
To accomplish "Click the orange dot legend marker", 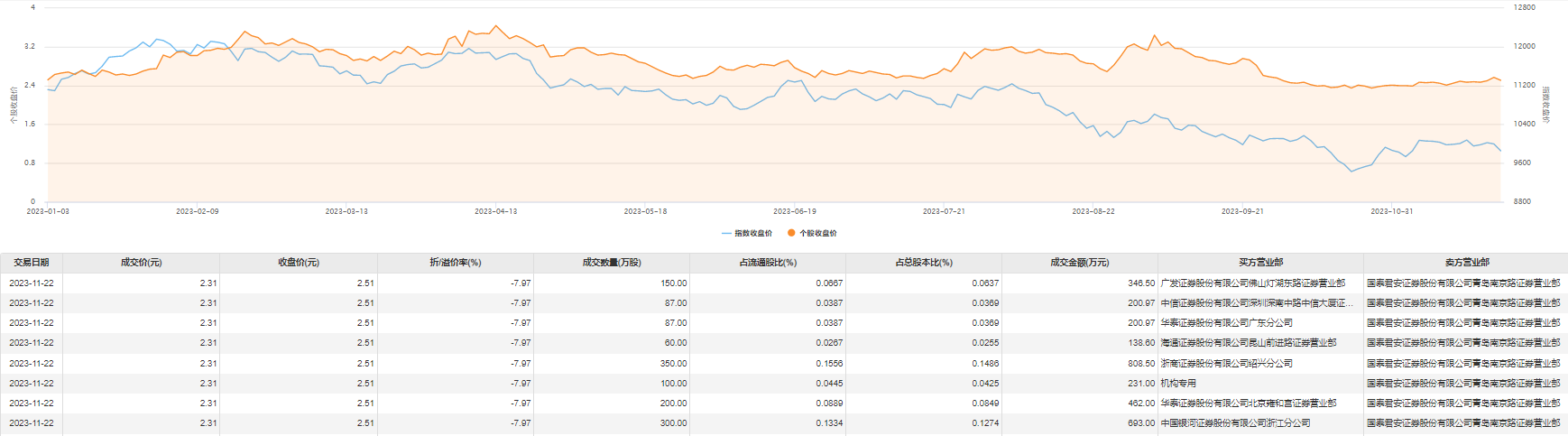I will 791,233.
